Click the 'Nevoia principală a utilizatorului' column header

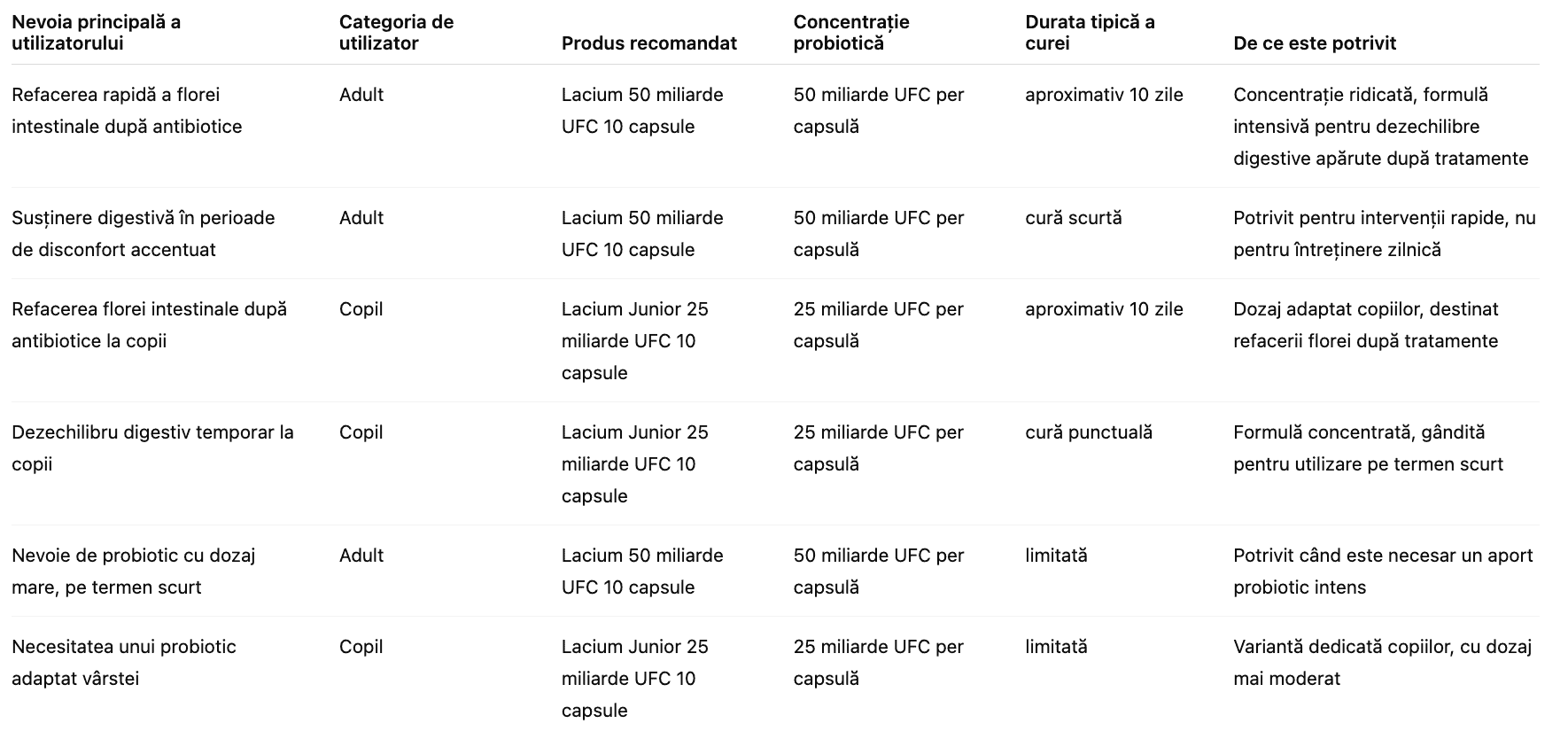tap(96, 33)
